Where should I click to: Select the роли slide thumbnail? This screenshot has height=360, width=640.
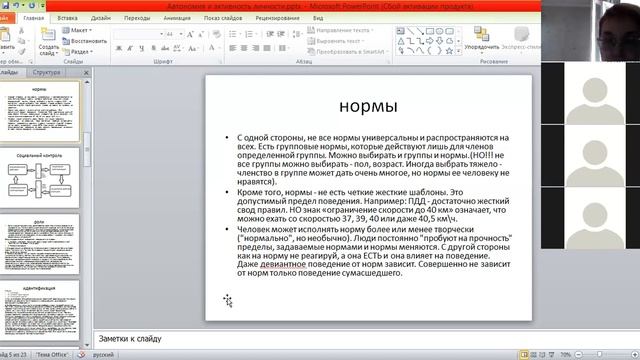click(x=39, y=244)
